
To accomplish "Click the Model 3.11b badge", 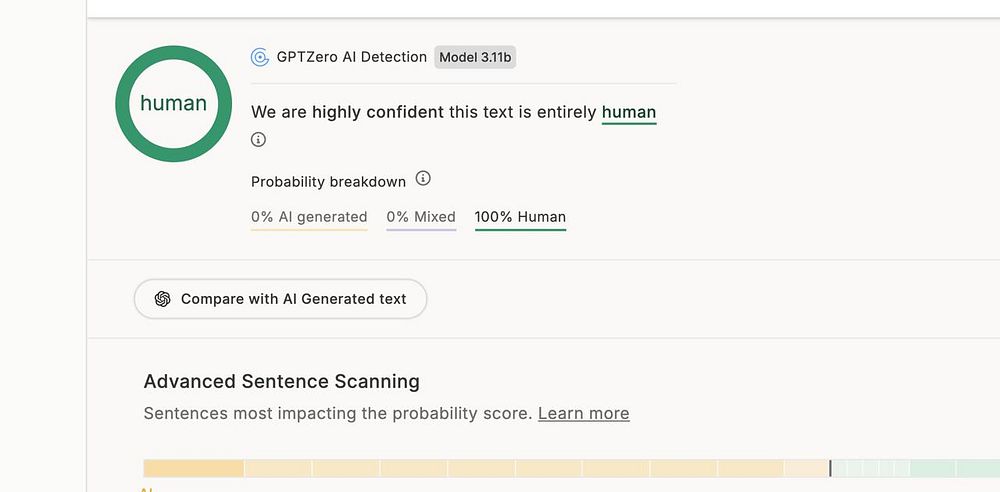I will click(x=475, y=57).
